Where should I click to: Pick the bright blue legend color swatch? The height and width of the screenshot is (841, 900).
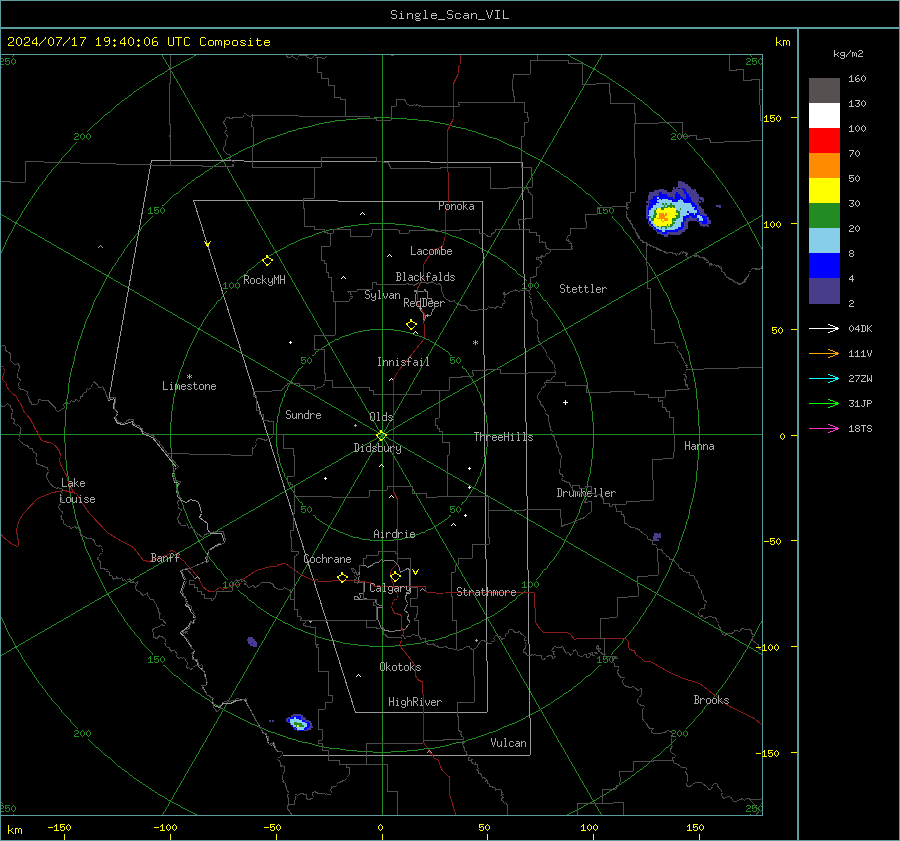click(x=824, y=266)
